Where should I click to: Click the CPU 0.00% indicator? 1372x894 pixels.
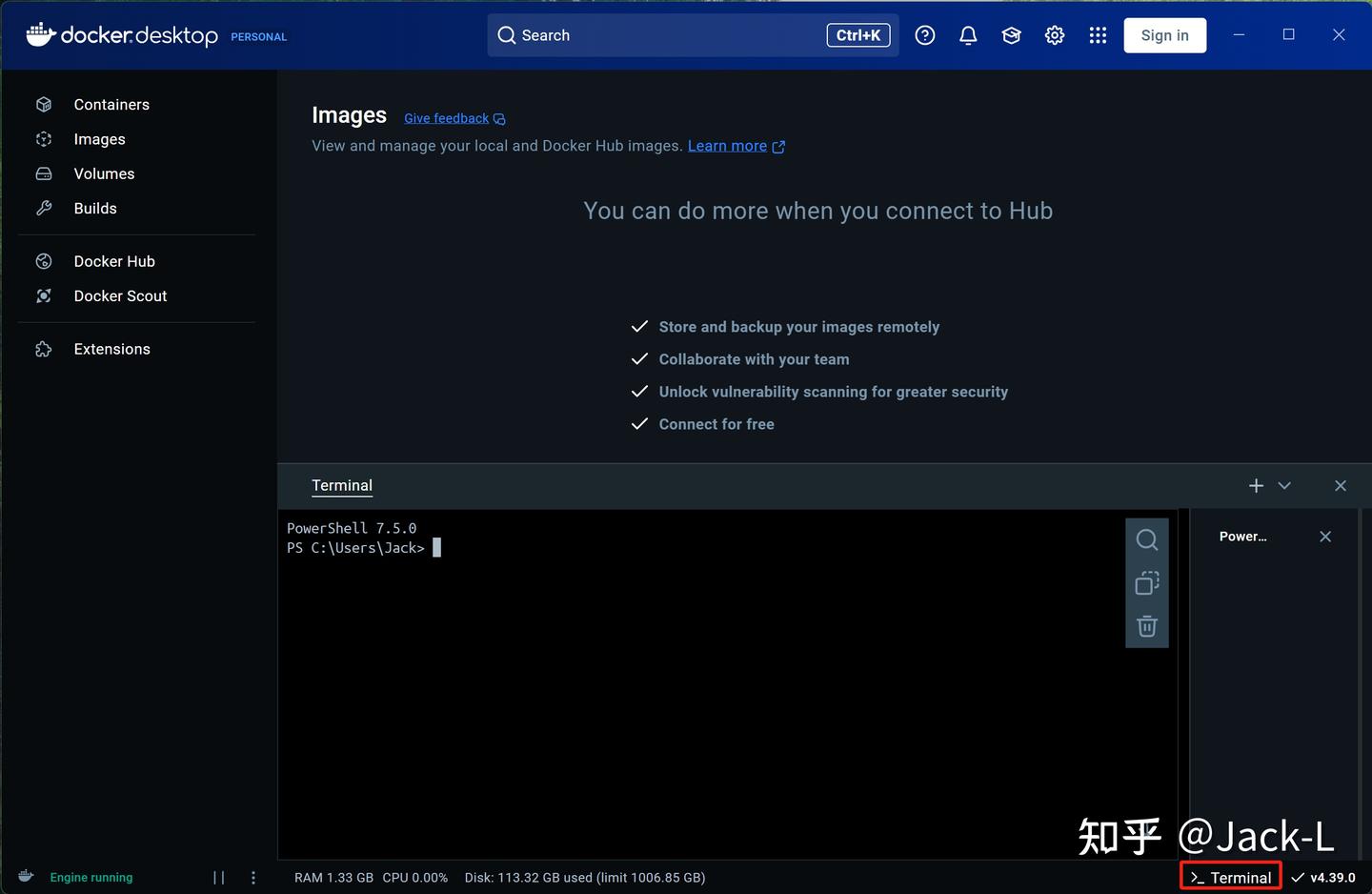(x=415, y=878)
